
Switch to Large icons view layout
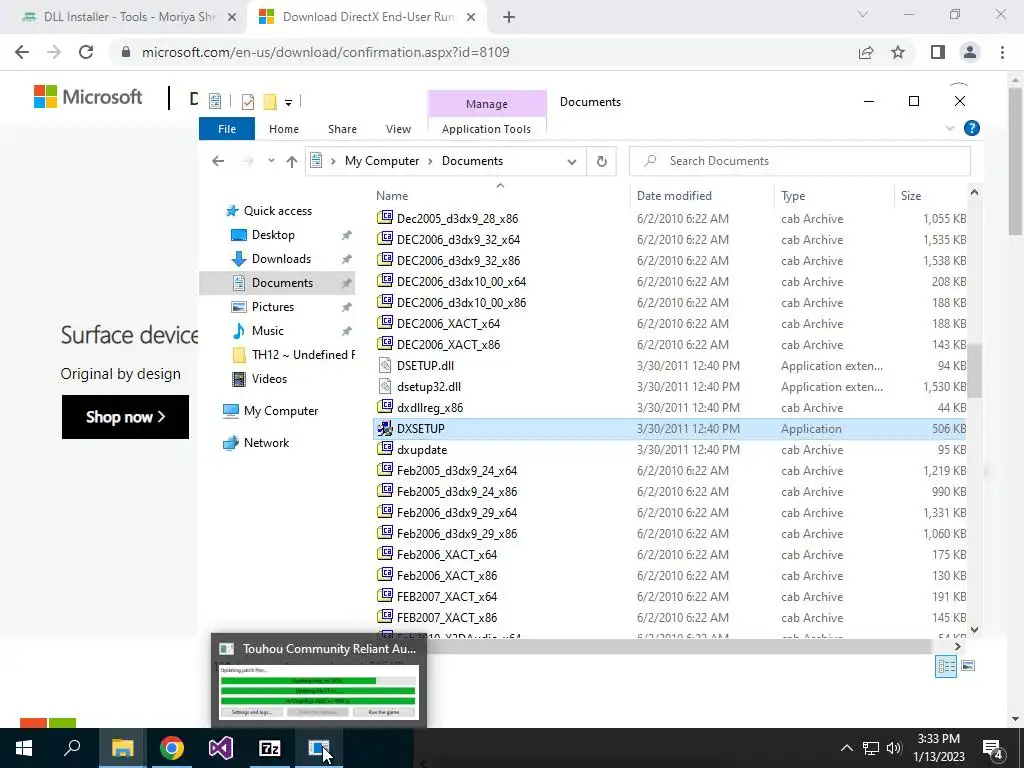click(968, 666)
